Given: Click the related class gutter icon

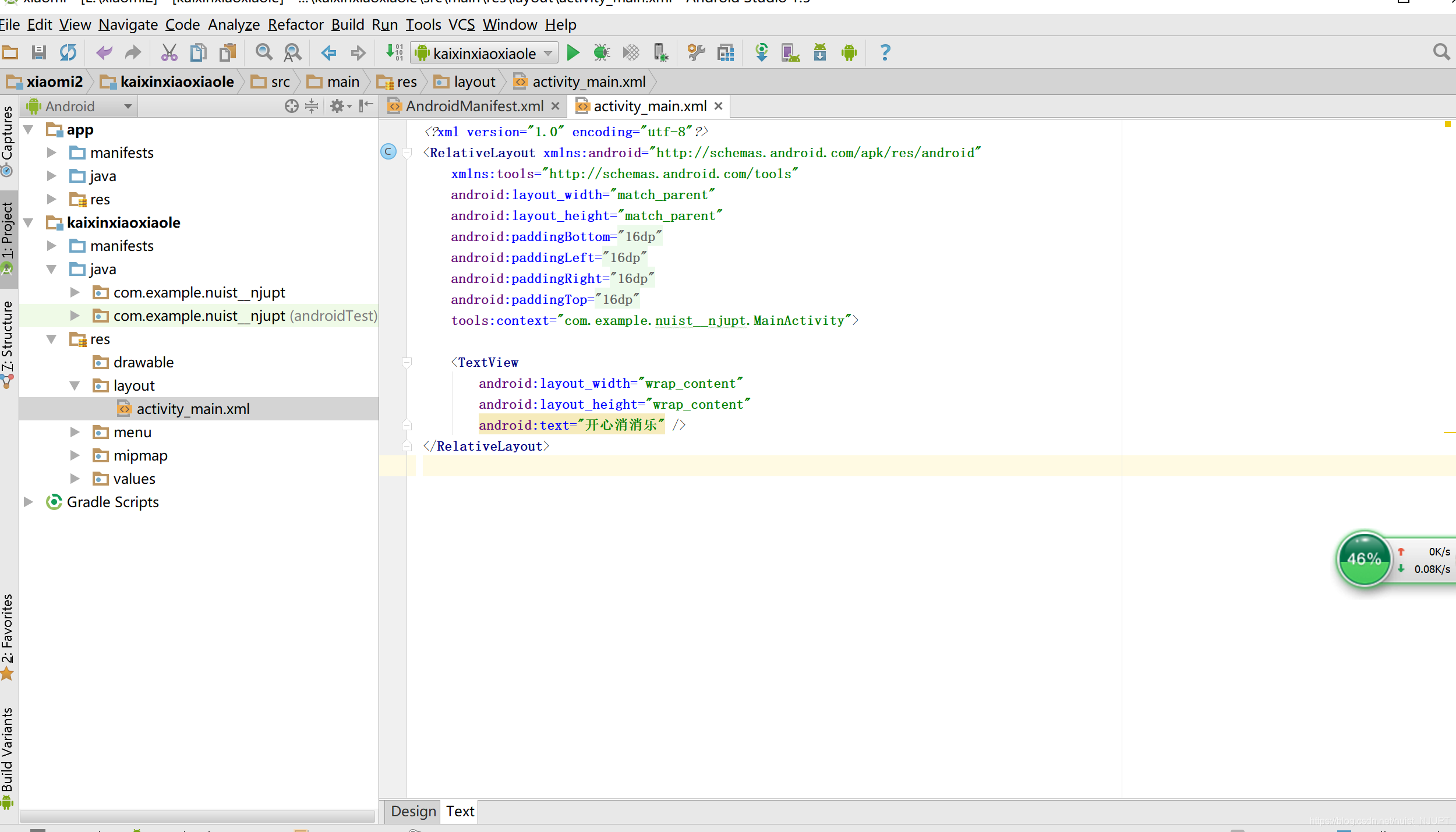Looking at the screenshot, I should pyautogui.click(x=388, y=152).
